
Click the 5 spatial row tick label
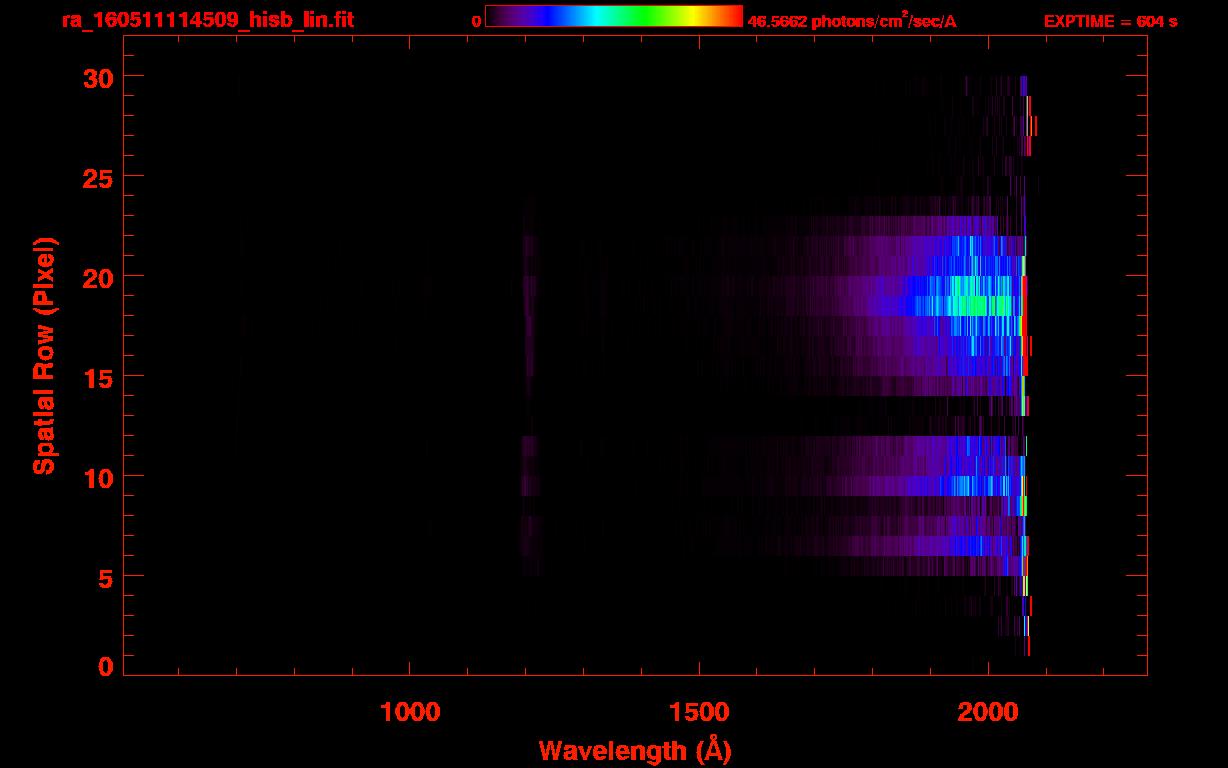(108, 577)
